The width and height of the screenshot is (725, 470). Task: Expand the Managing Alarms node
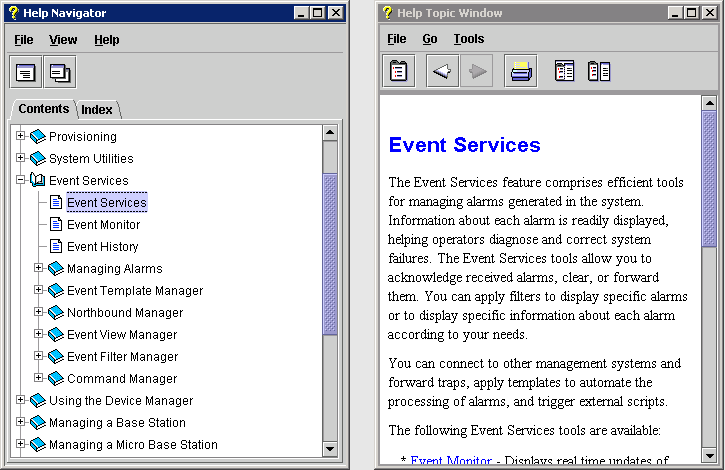tap(39, 268)
